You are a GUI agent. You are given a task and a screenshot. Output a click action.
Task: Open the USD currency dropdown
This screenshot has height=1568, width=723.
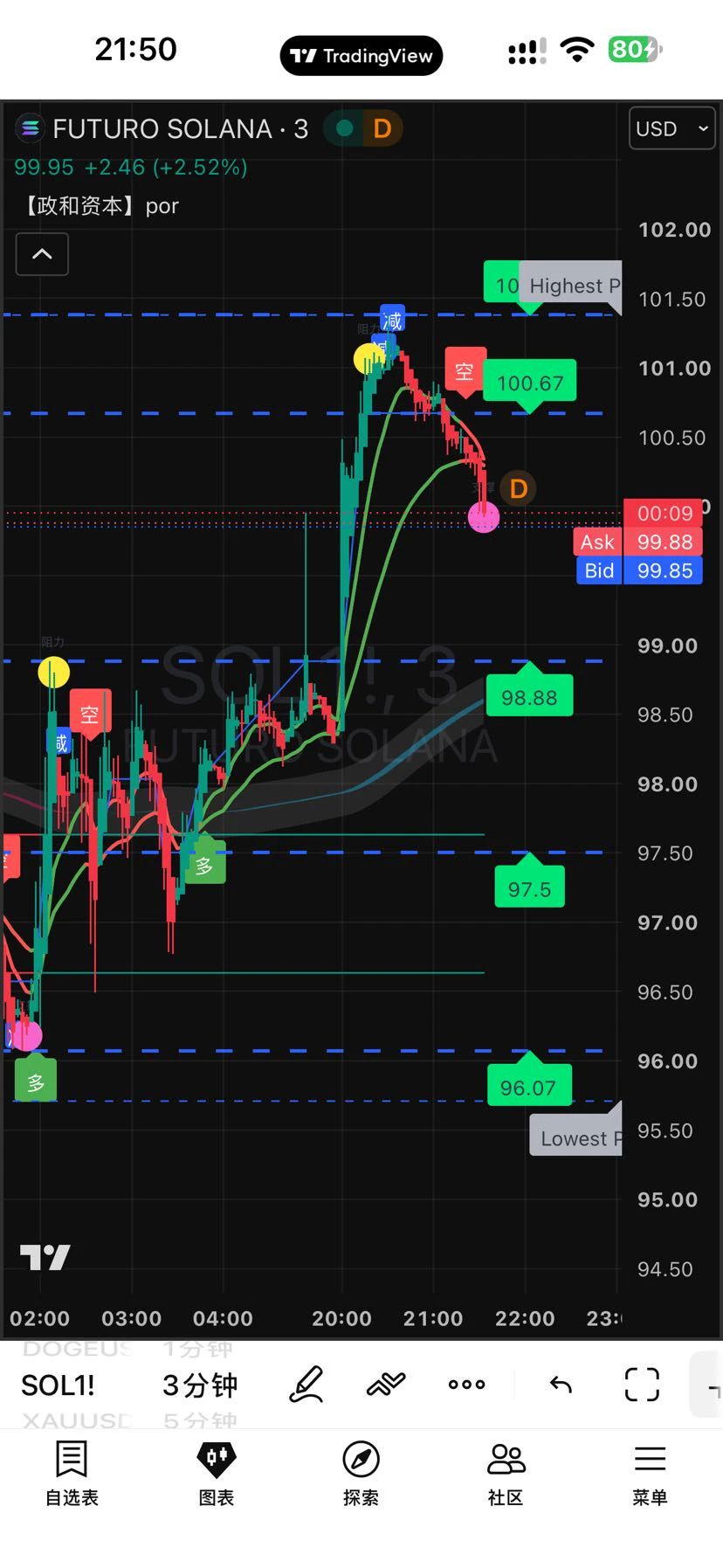click(x=671, y=128)
